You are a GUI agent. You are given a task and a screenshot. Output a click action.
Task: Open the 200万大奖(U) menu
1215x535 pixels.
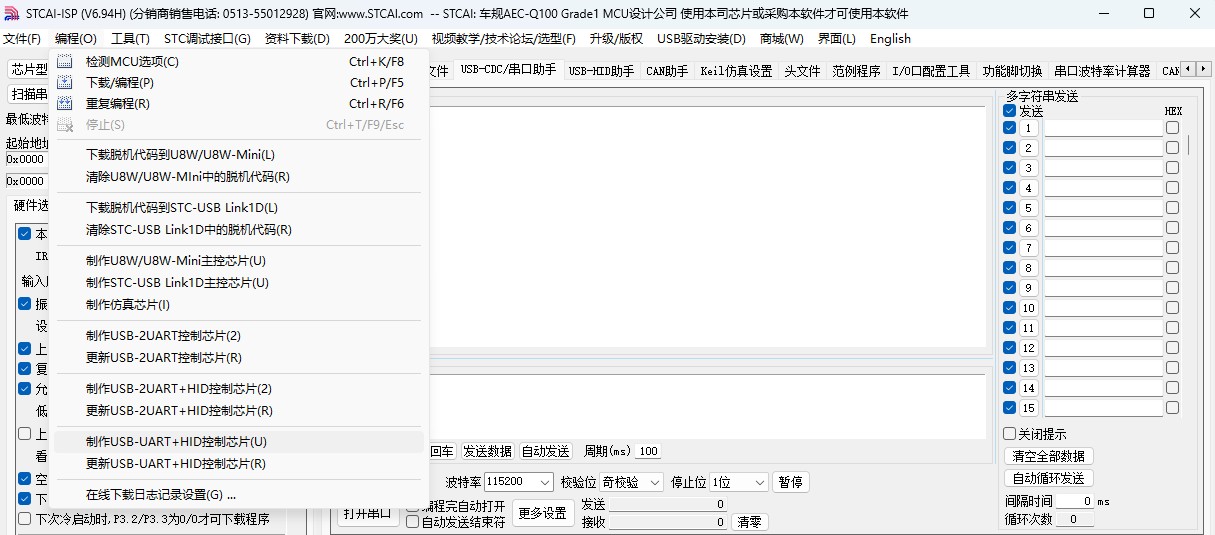point(381,39)
